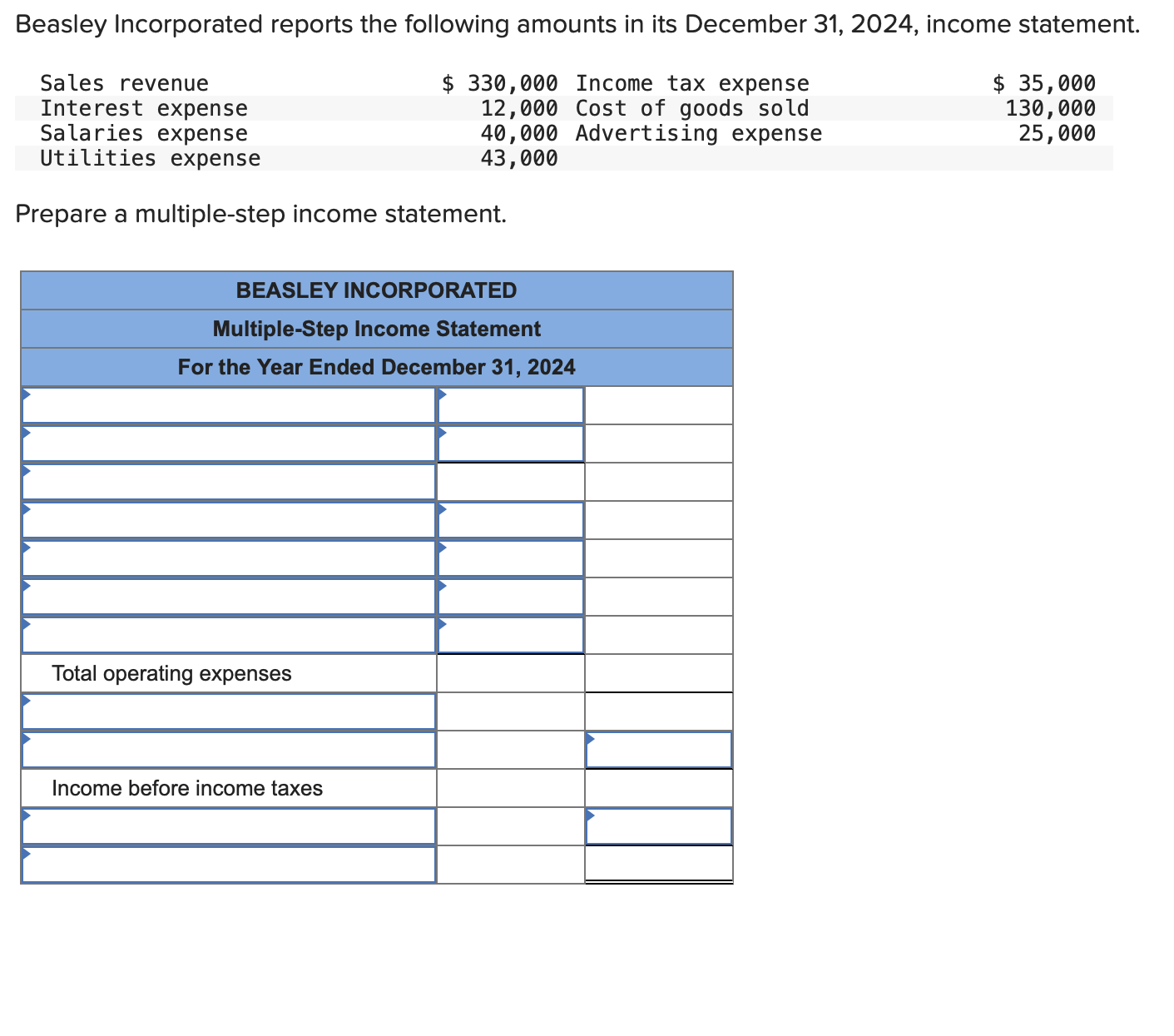This screenshot has width=1174, height=1036.
Task: Click the BEASLEY INCORPORATED table header
Action: point(377,290)
